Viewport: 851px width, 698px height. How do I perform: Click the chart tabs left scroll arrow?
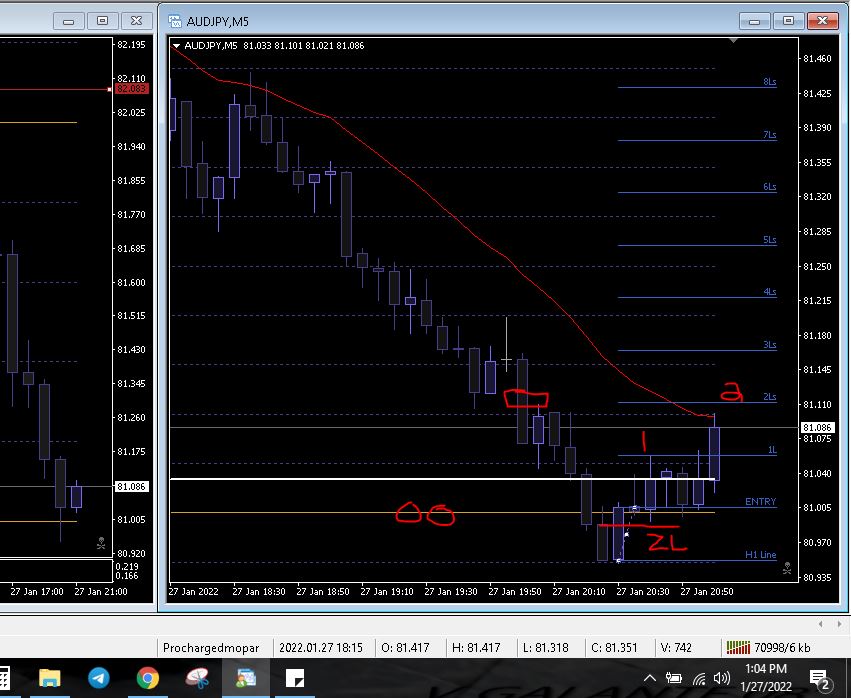820,624
